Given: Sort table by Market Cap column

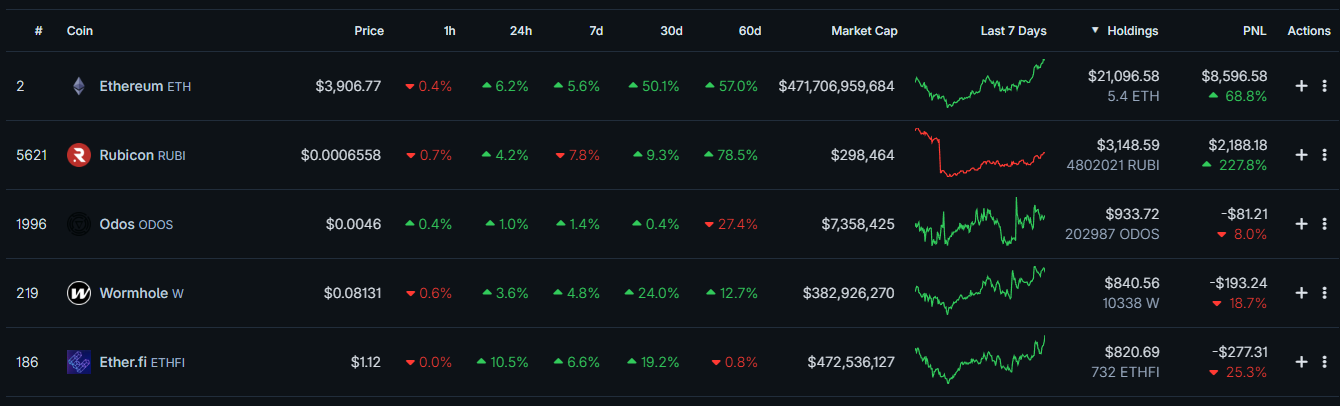Looking at the screenshot, I should [x=864, y=31].
